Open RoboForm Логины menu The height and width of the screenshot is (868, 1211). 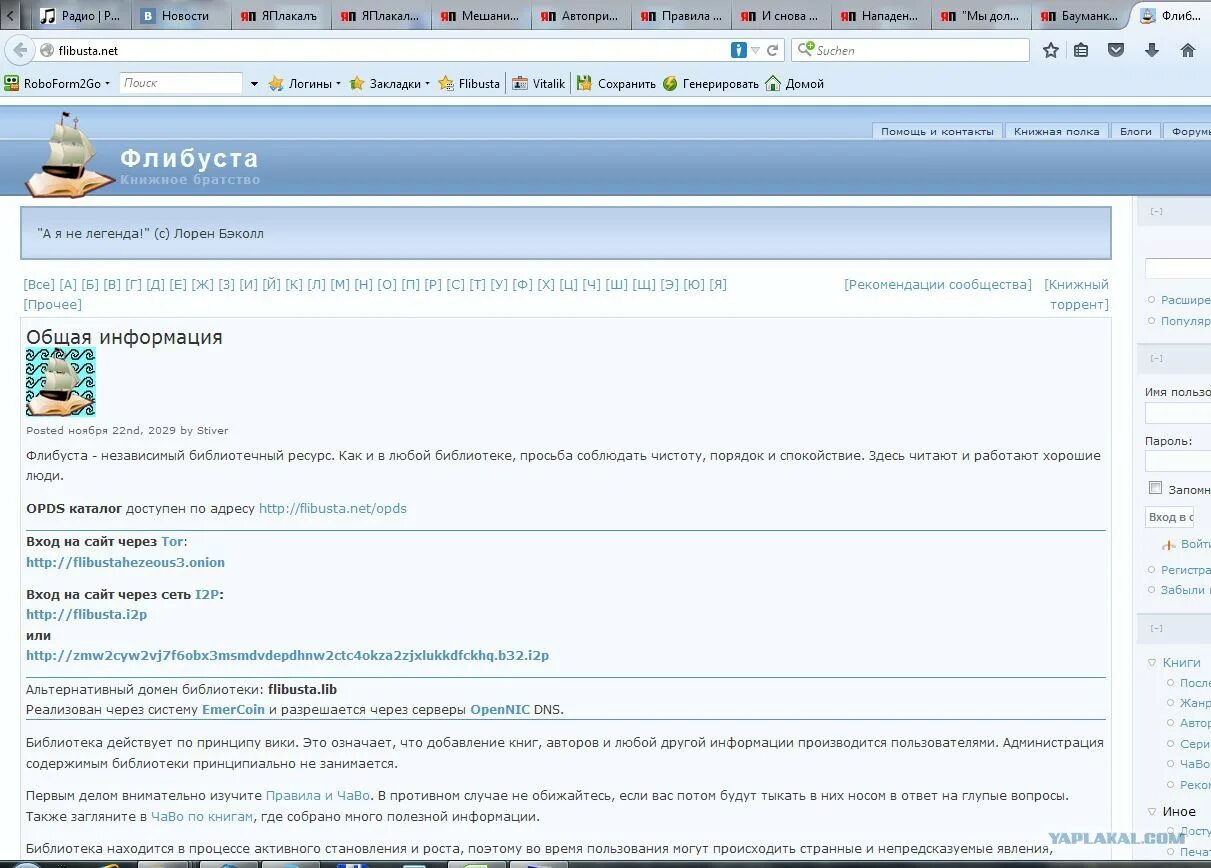(x=304, y=83)
